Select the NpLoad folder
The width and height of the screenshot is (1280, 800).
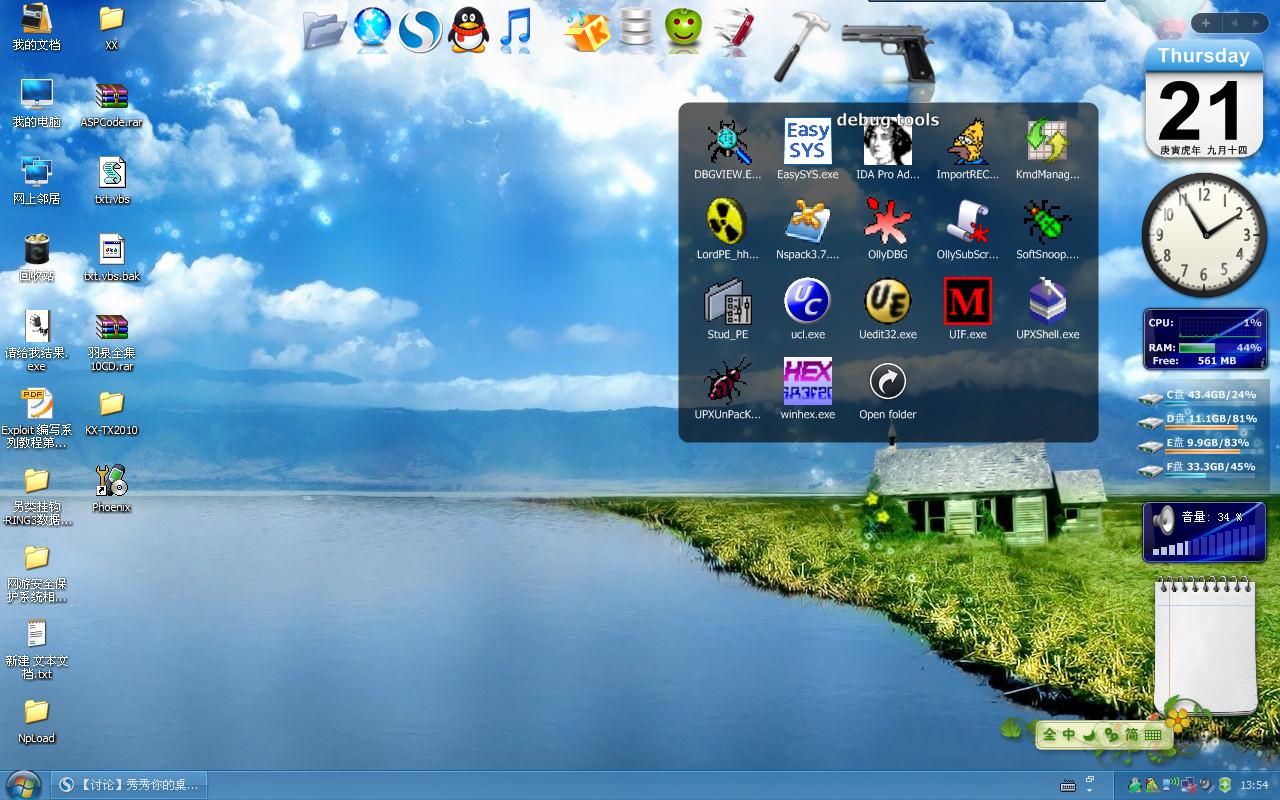[37, 720]
